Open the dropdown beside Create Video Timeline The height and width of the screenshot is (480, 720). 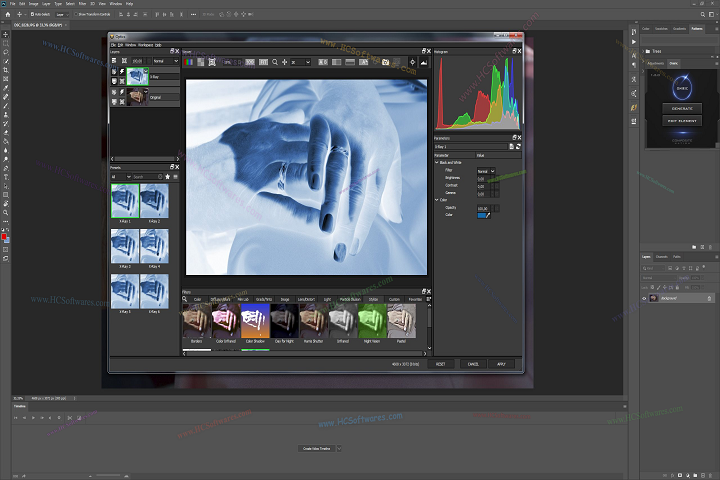(339, 448)
